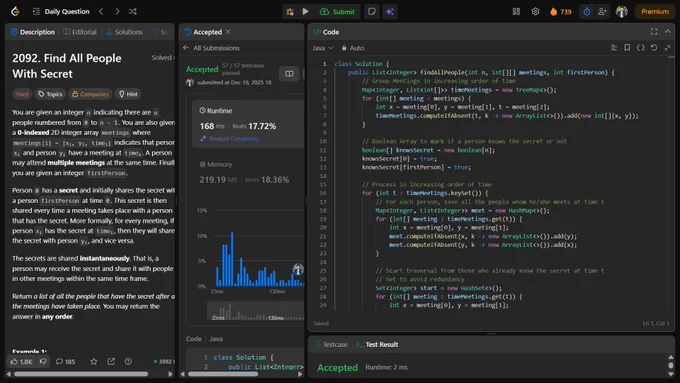
Task: Open the profile avatar menu
Action: [x=621, y=12]
